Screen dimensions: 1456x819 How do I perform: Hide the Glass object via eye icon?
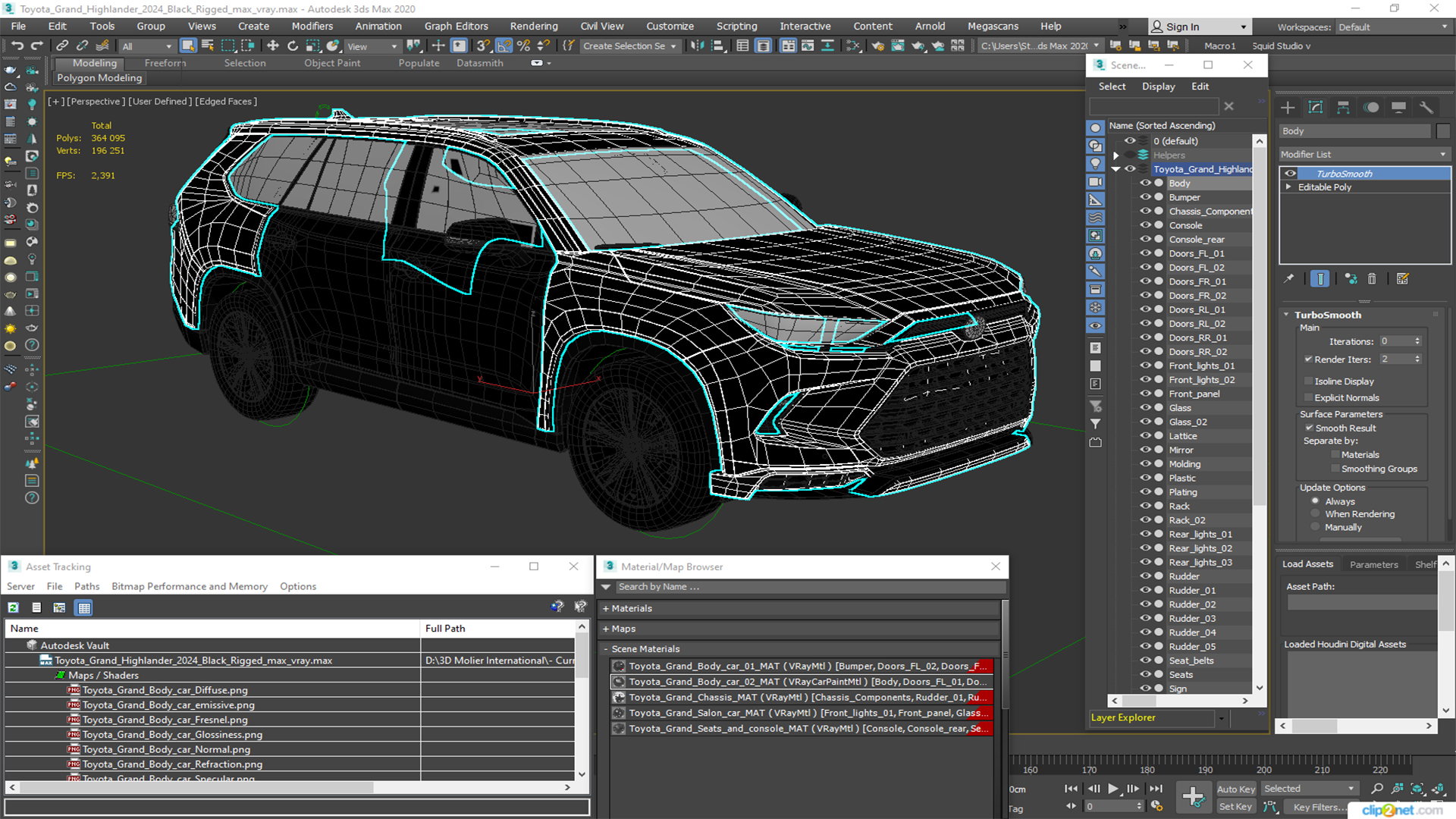[1145, 408]
